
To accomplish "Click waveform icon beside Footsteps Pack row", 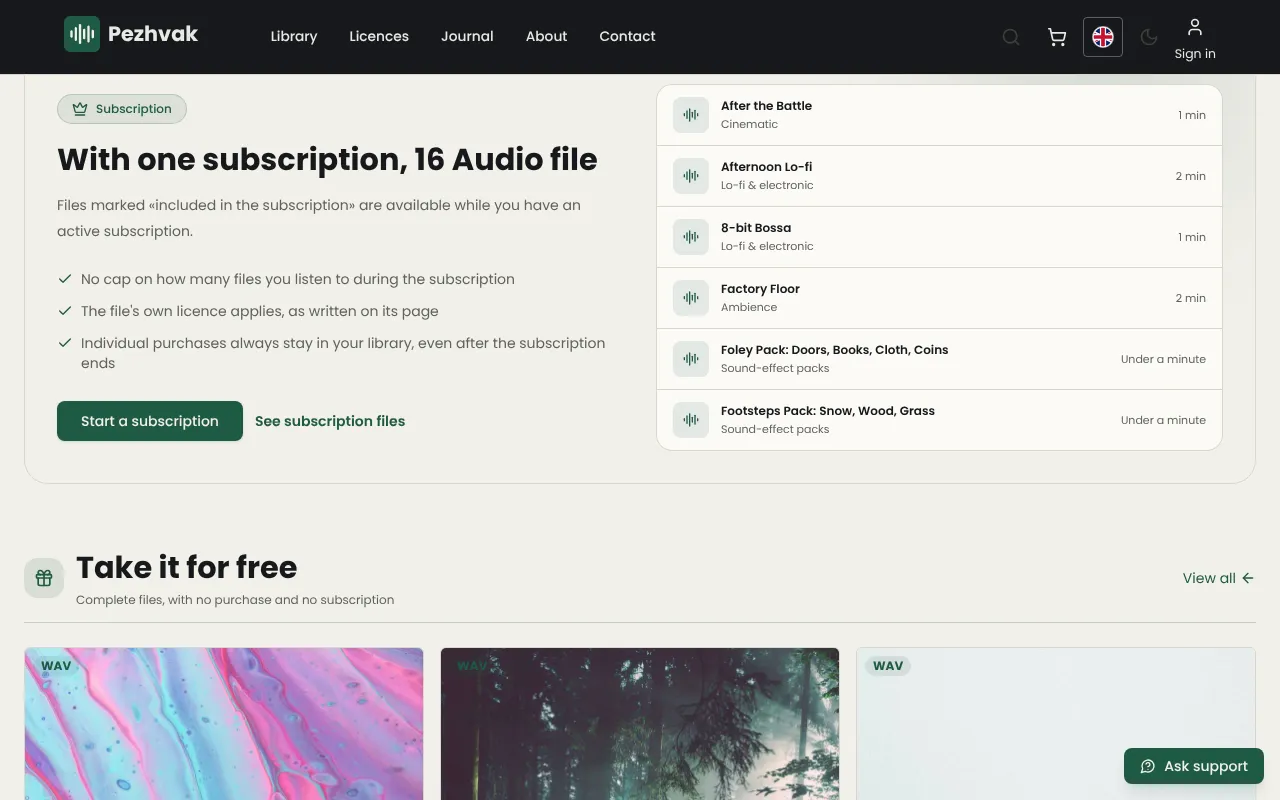I will 691,420.
